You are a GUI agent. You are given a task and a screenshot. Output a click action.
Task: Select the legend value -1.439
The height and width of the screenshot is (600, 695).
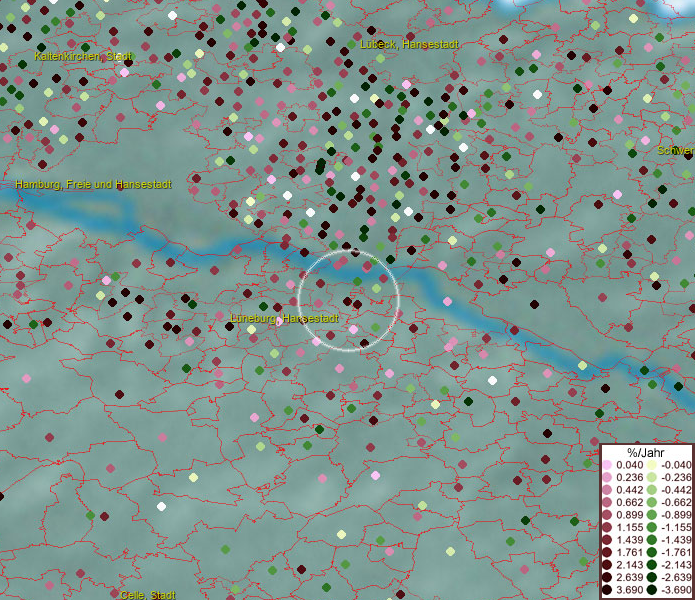(x=676, y=540)
